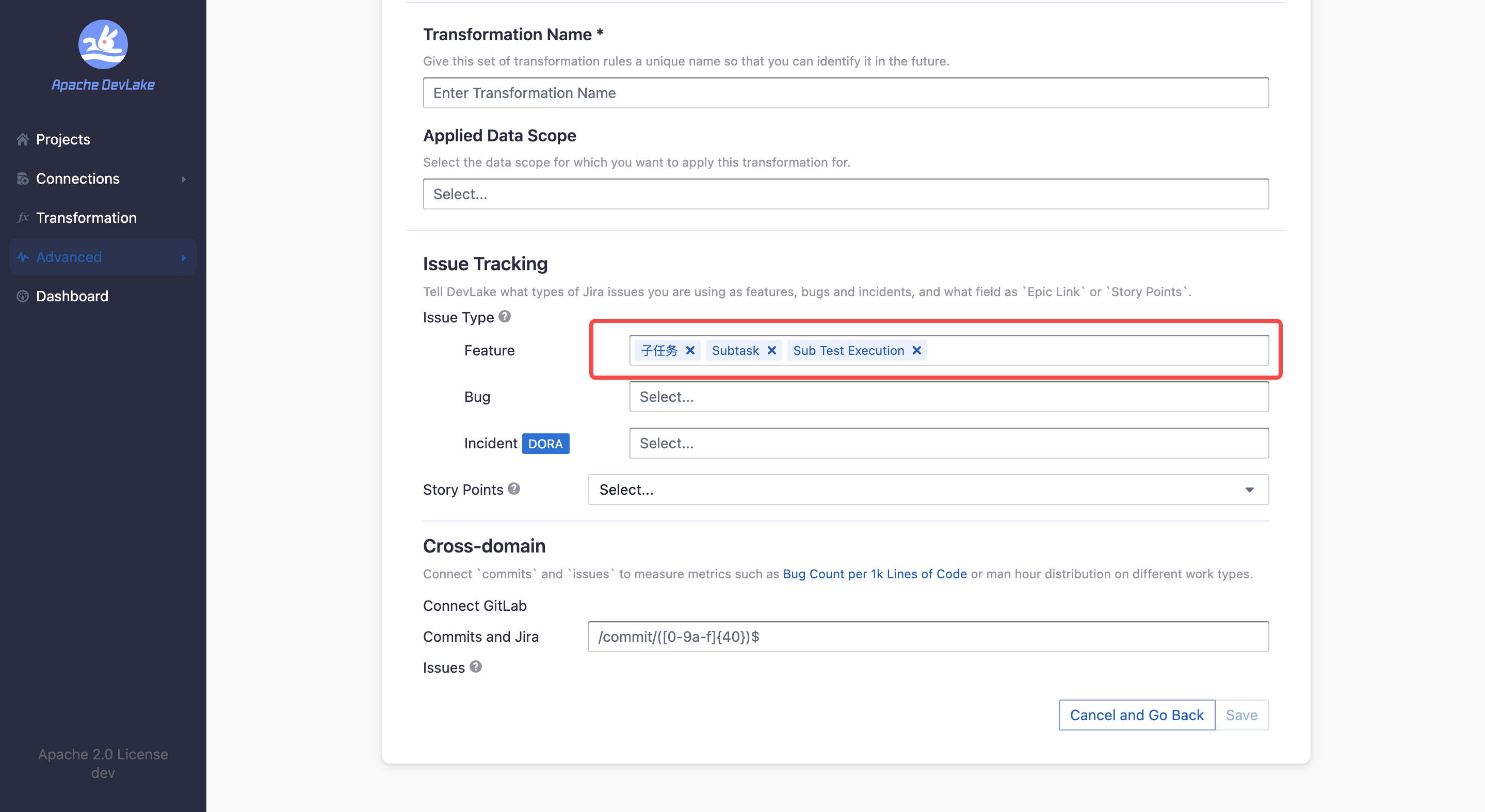Go to Transformation in the sidebar
This screenshot has height=812, width=1485.
coord(86,218)
